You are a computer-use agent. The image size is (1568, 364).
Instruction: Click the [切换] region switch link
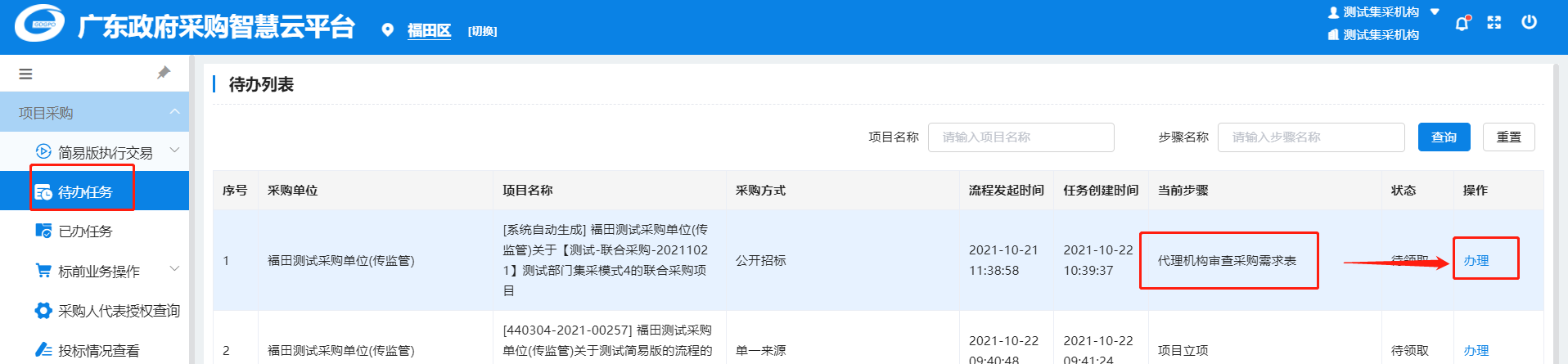(x=482, y=31)
